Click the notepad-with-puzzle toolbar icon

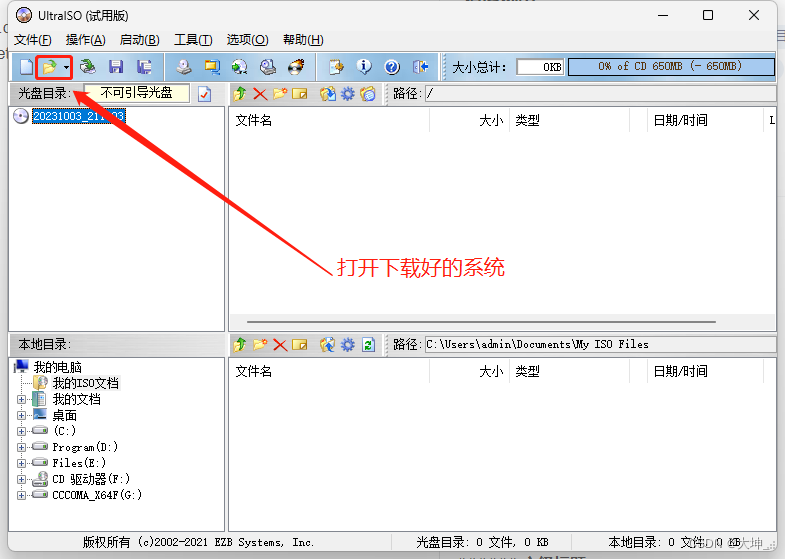[336, 67]
